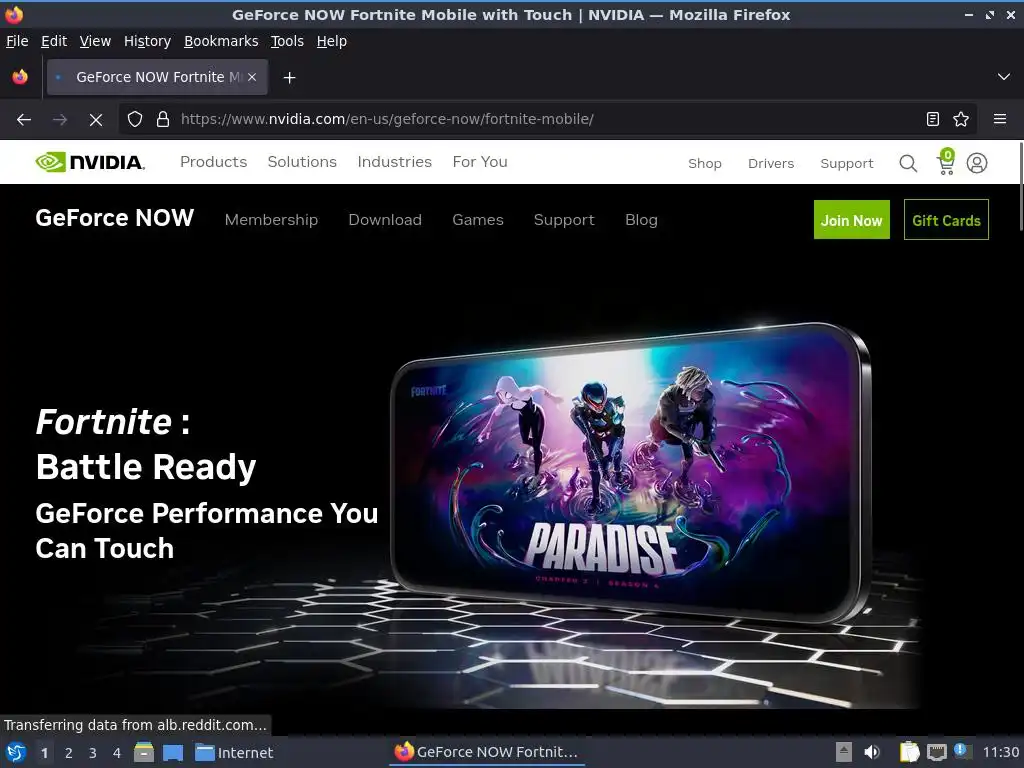Open the user account profile icon
1024x768 pixels.
[977, 163]
